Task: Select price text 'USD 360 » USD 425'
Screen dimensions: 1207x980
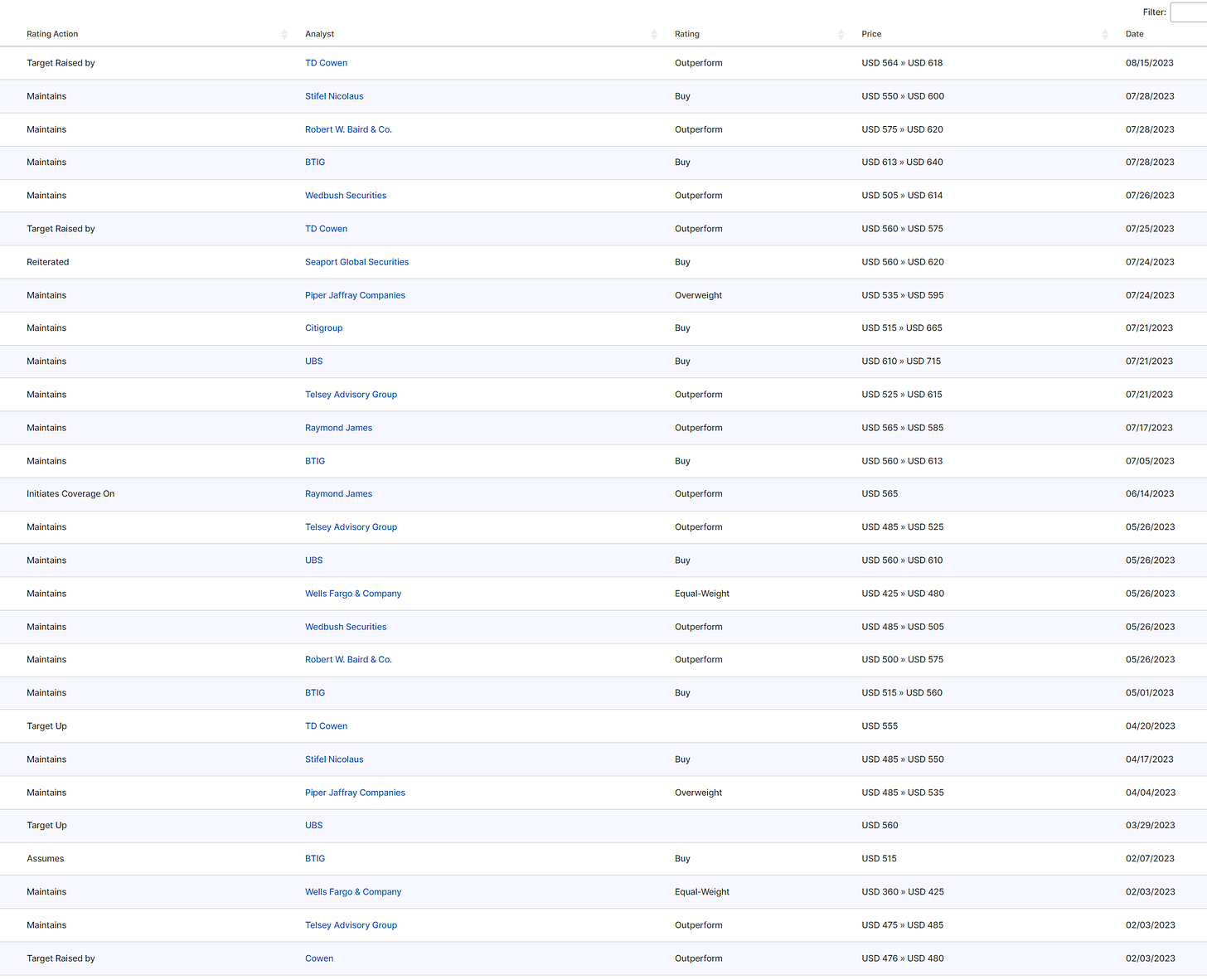Action: tap(903, 892)
